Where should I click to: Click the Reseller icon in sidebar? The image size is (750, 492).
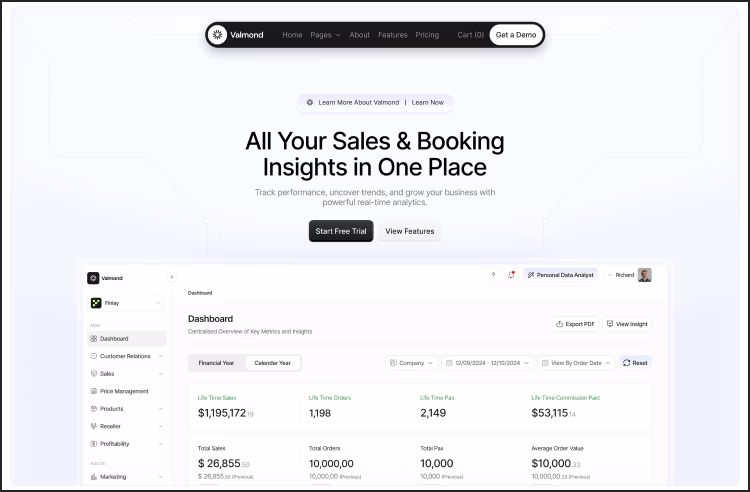pos(94,426)
